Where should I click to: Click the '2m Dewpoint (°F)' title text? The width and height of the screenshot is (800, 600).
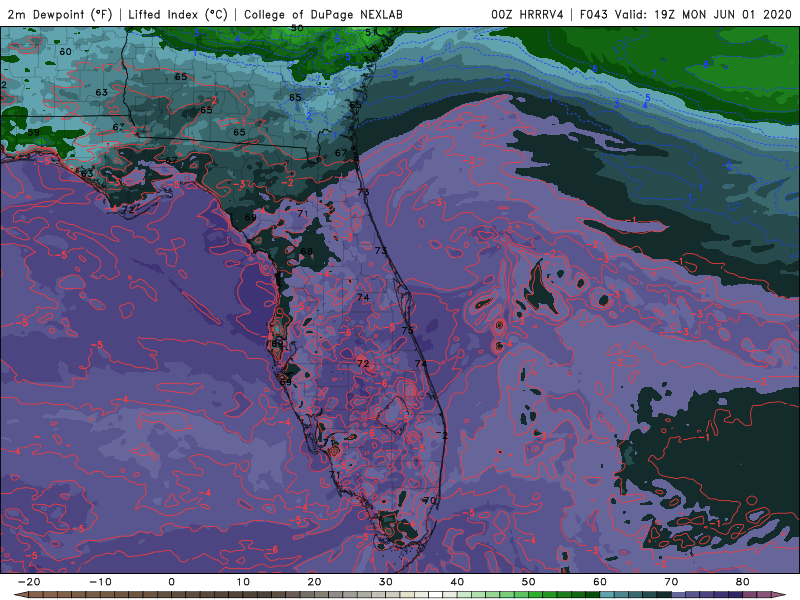[x=60, y=15]
